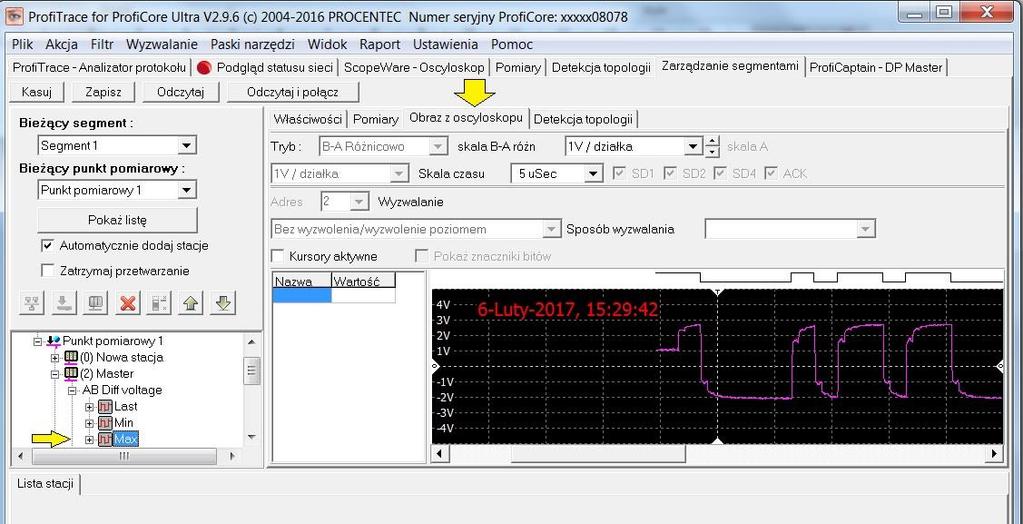Click the ProfiTrace eye icon in title bar
Image resolution: width=1023 pixels, height=524 pixels.
click(12, 16)
